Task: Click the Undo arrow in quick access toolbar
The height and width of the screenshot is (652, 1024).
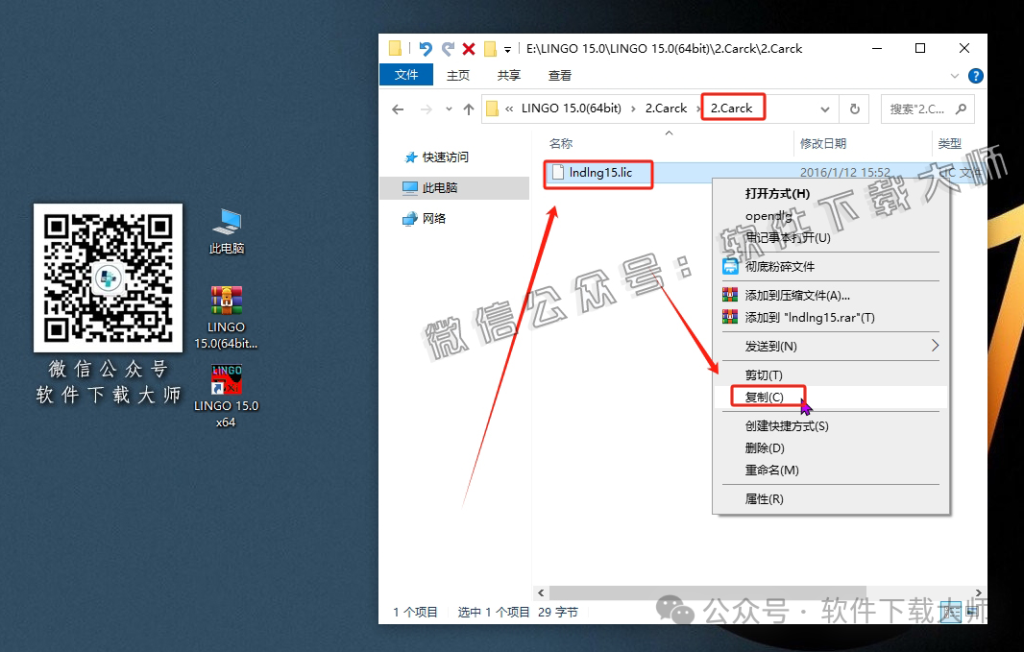Action: click(427, 48)
